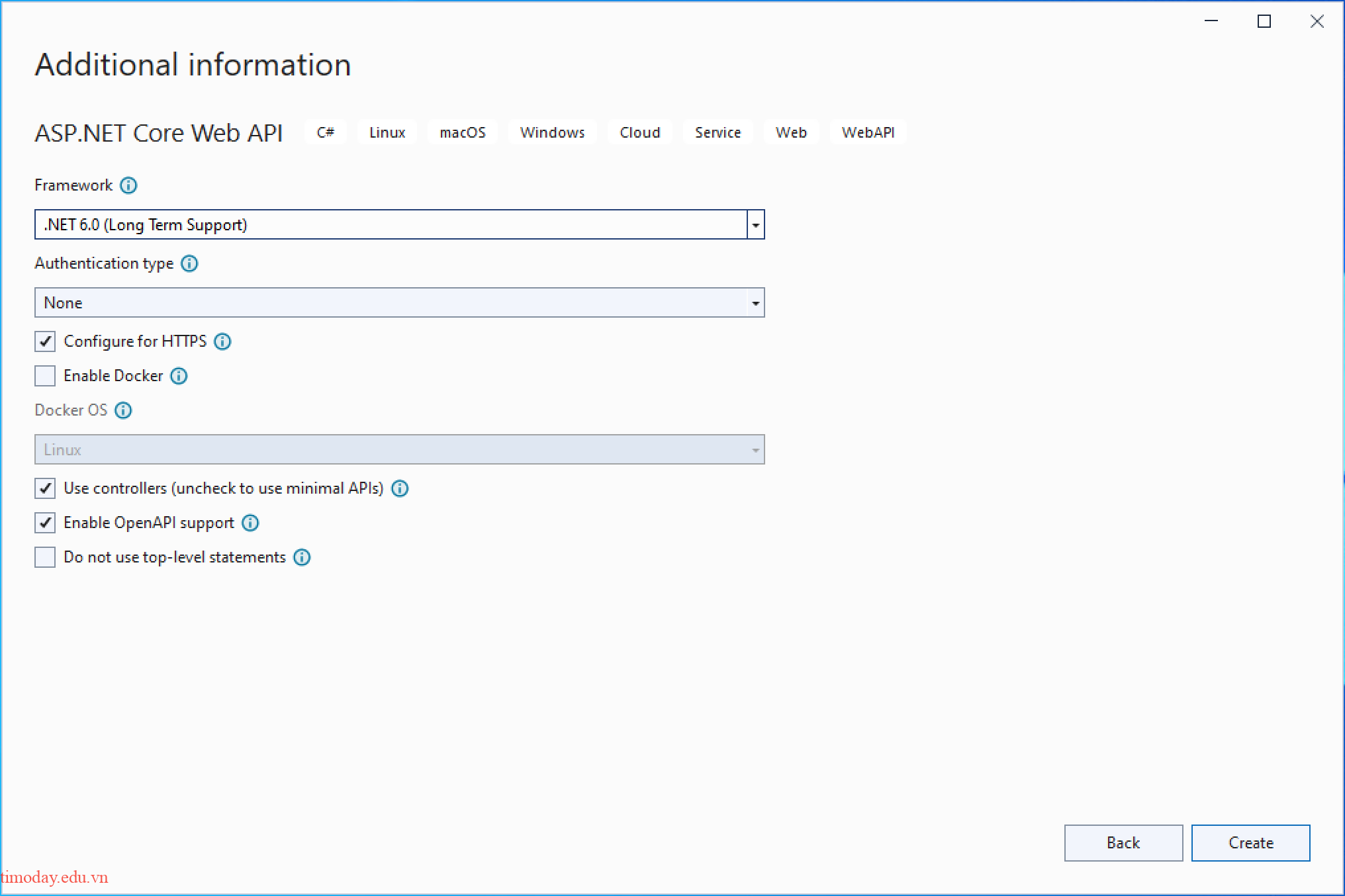This screenshot has width=1345, height=896.
Task: Click the Configure for HTTPS info icon
Action: (x=223, y=341)
